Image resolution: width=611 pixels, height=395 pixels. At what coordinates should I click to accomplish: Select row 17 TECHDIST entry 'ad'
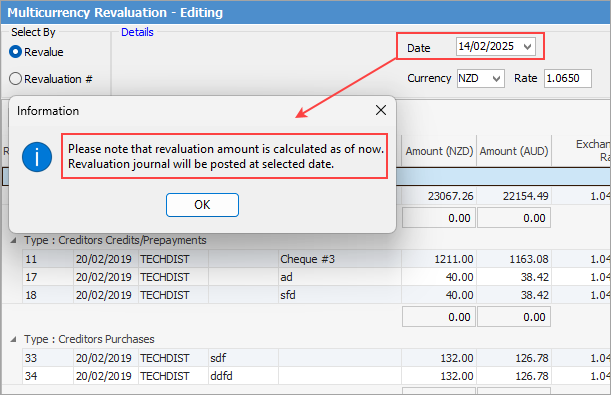coord(316,277)
